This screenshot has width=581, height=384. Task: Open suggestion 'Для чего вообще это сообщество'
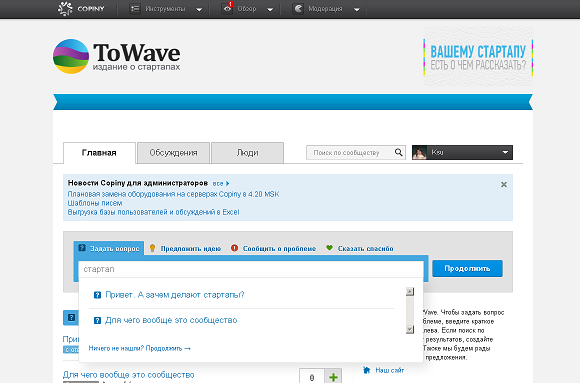pyautogui.click(x=171, y=320)
